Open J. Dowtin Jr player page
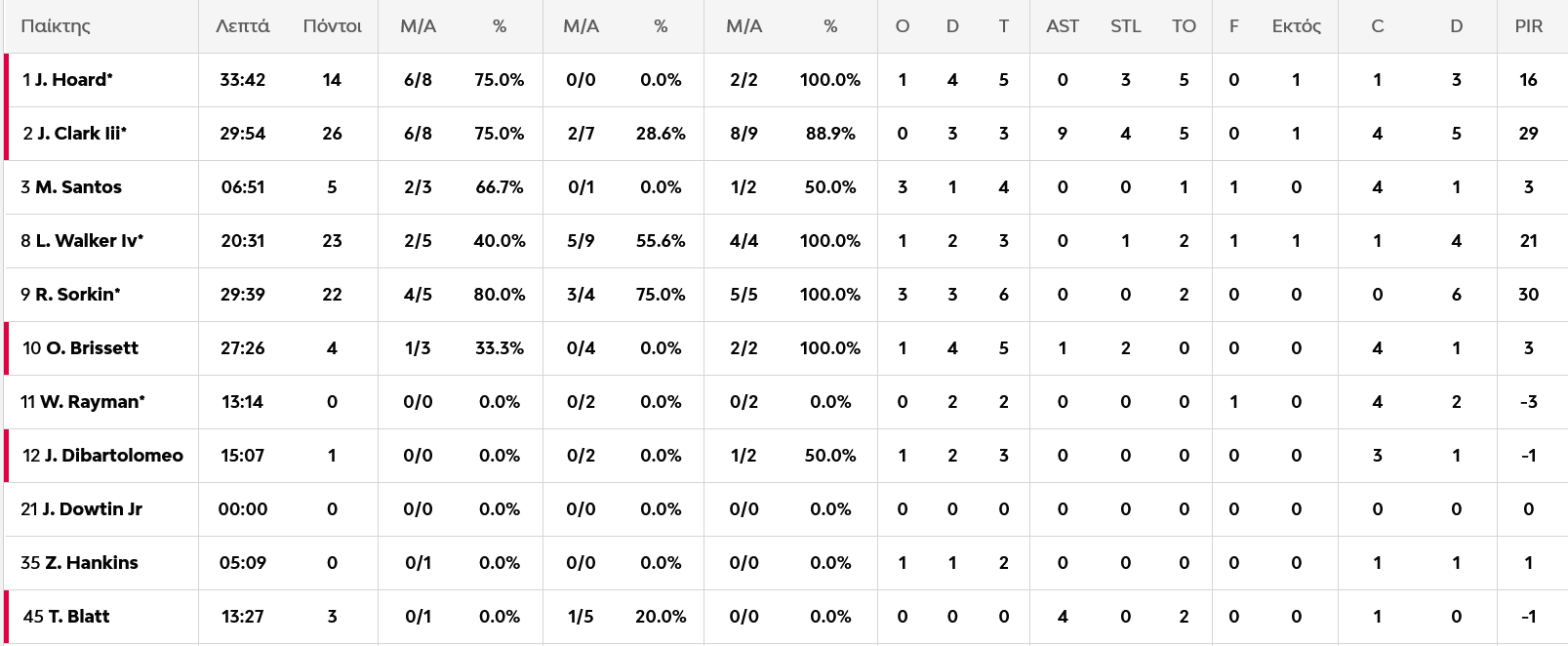Screen dimensions: 1568x646 [92, 509]
